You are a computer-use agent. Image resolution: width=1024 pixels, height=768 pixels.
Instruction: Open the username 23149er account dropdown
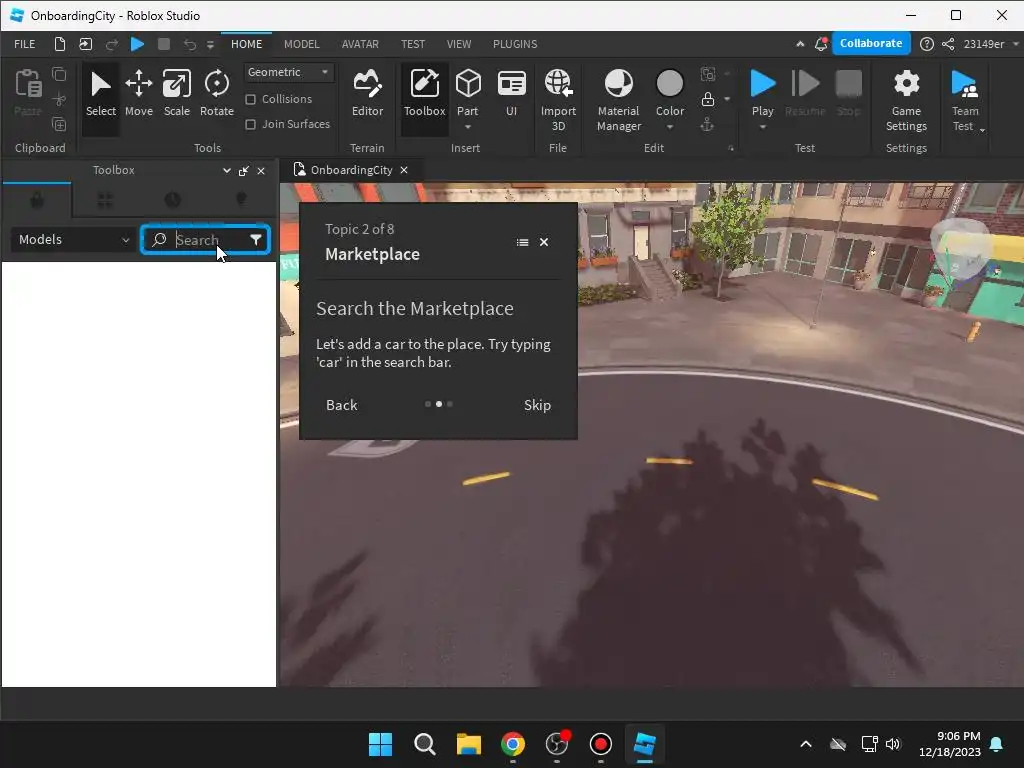click(x=990, y=44)
